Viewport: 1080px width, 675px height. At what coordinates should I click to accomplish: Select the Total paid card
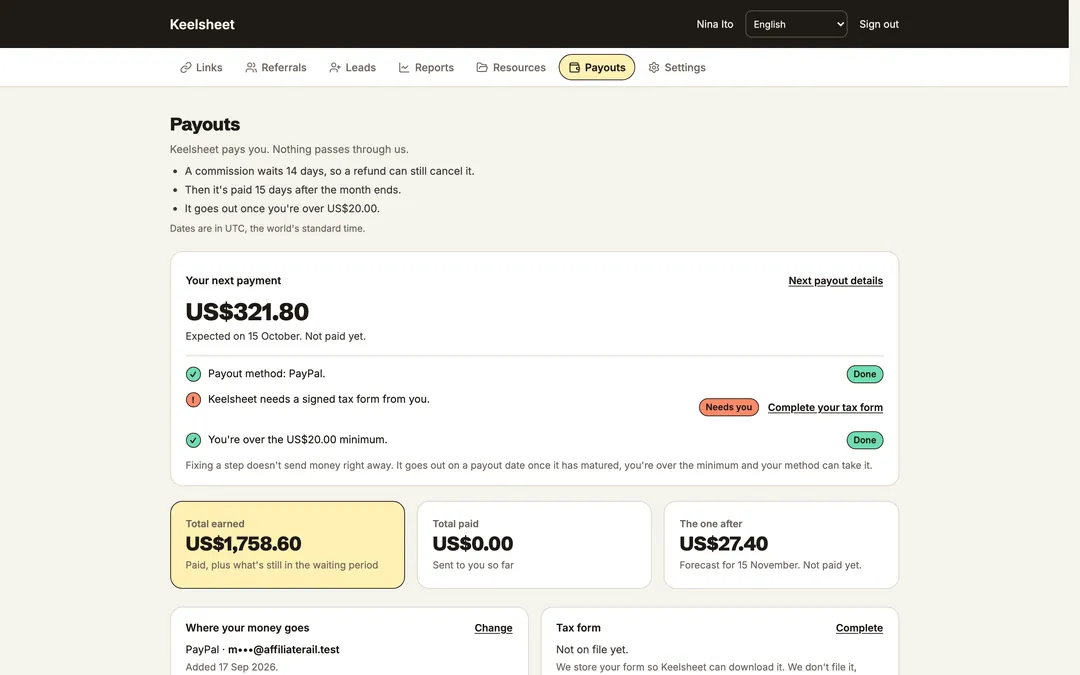(x=534, y=545)
